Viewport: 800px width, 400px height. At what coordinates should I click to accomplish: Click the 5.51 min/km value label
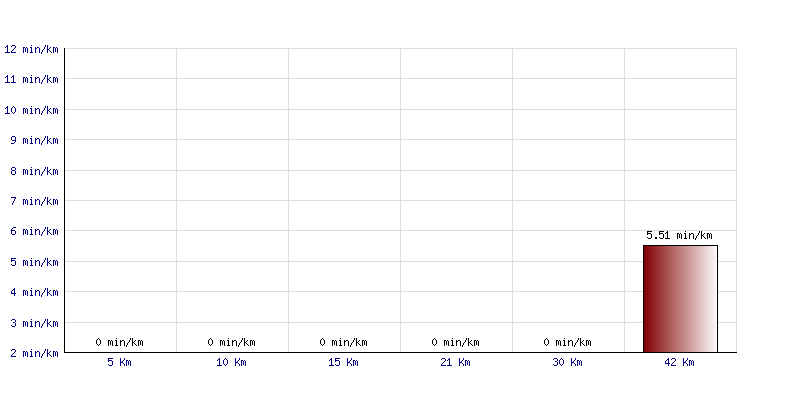(679, 236)
